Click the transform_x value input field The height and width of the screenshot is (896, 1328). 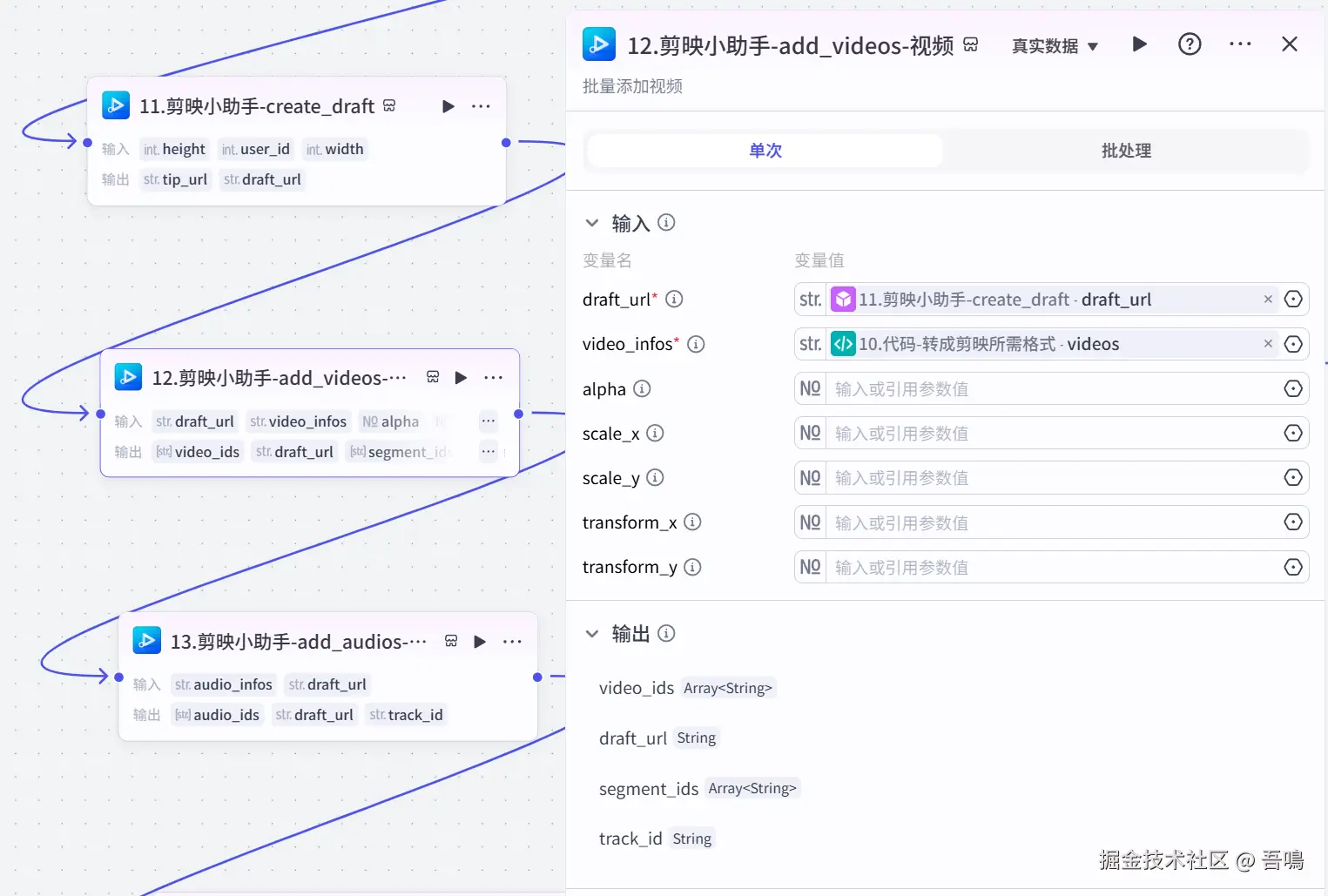1054,522
